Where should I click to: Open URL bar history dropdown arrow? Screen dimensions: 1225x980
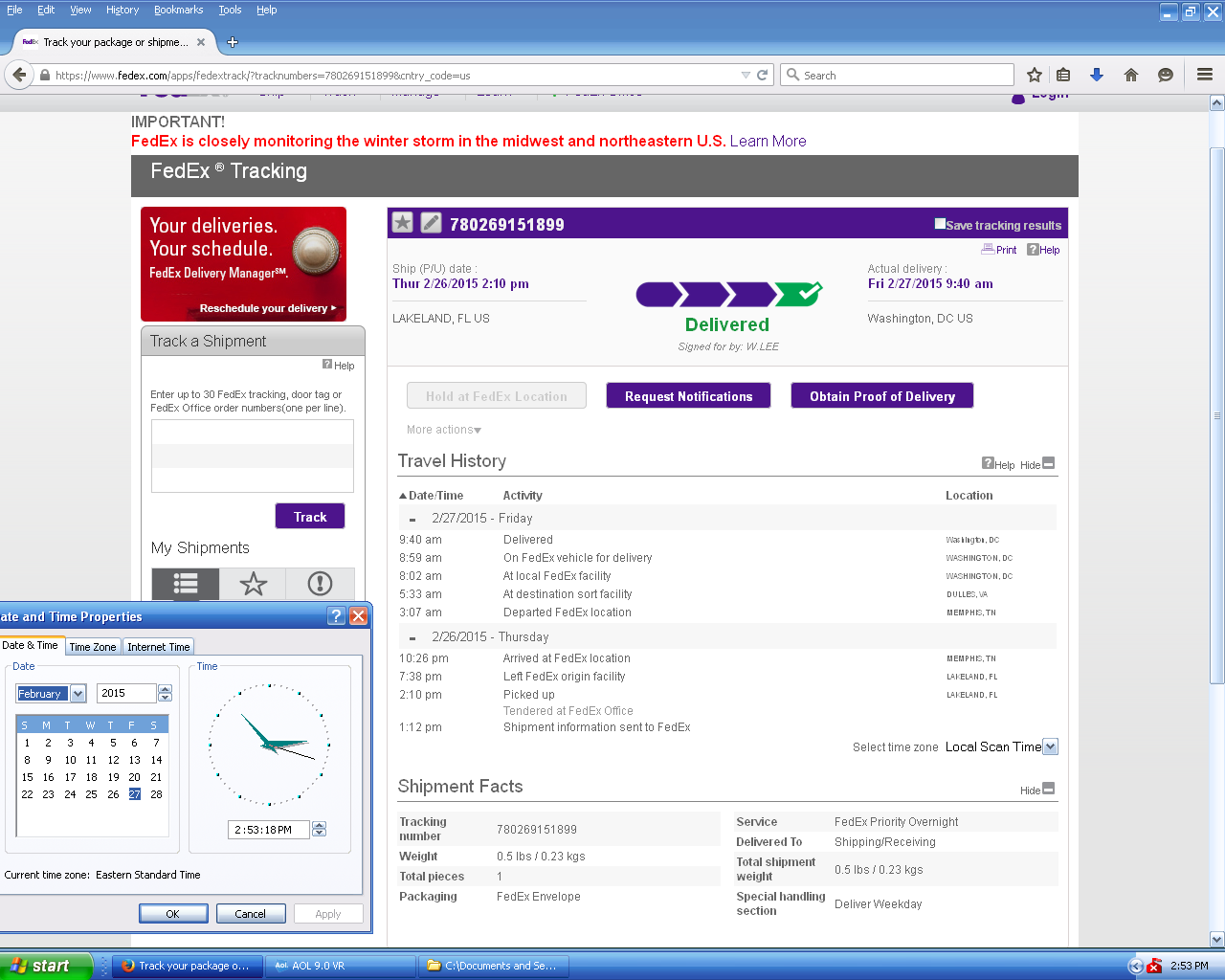pos(746,75)
